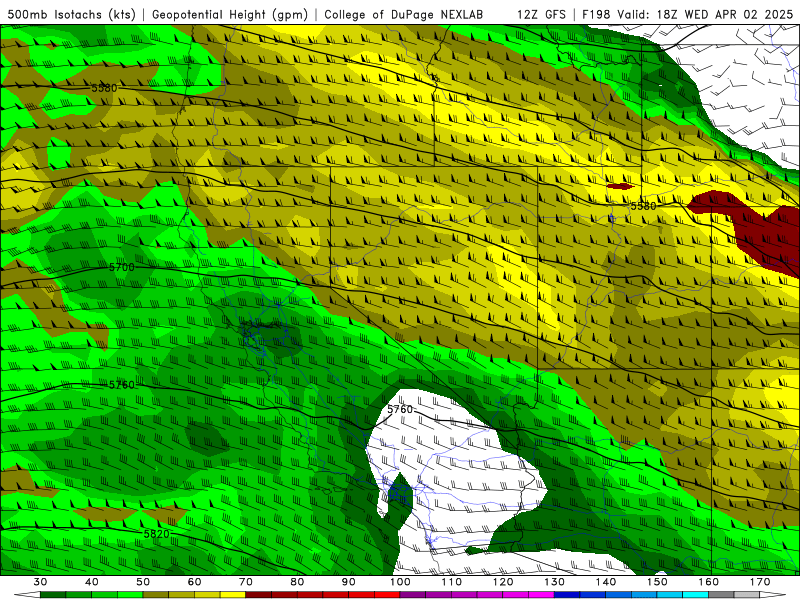Click the 80 value on the color scale
The image size is (800, 600).
297,582
